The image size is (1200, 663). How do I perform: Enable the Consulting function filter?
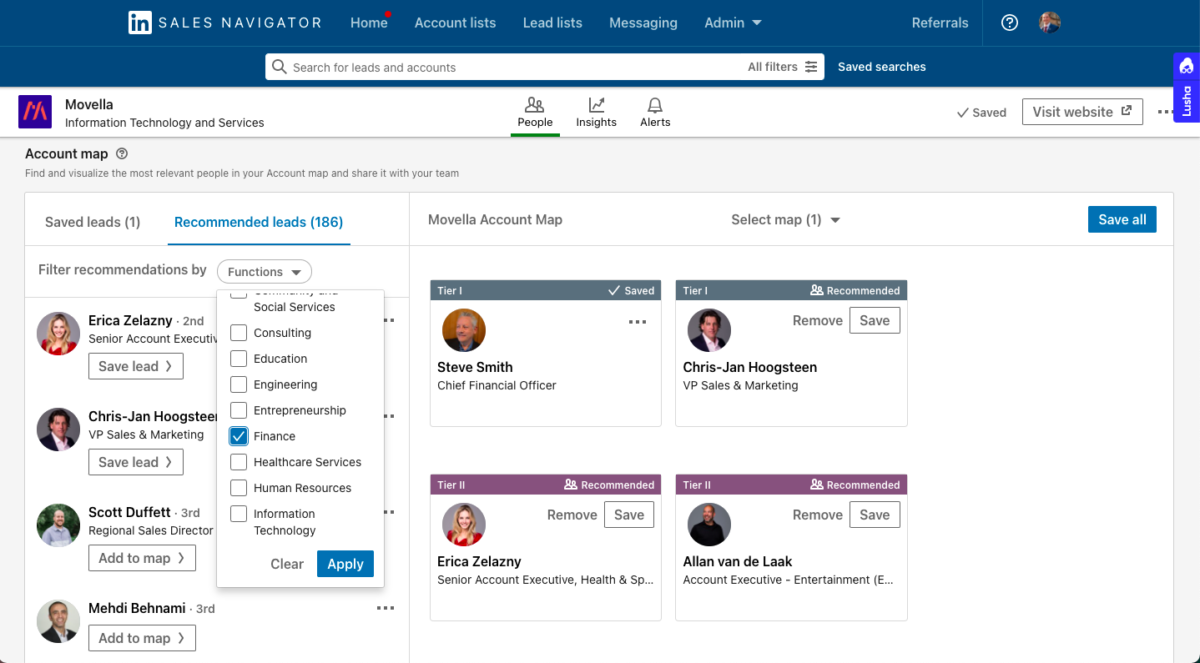(x=239, y=332)
